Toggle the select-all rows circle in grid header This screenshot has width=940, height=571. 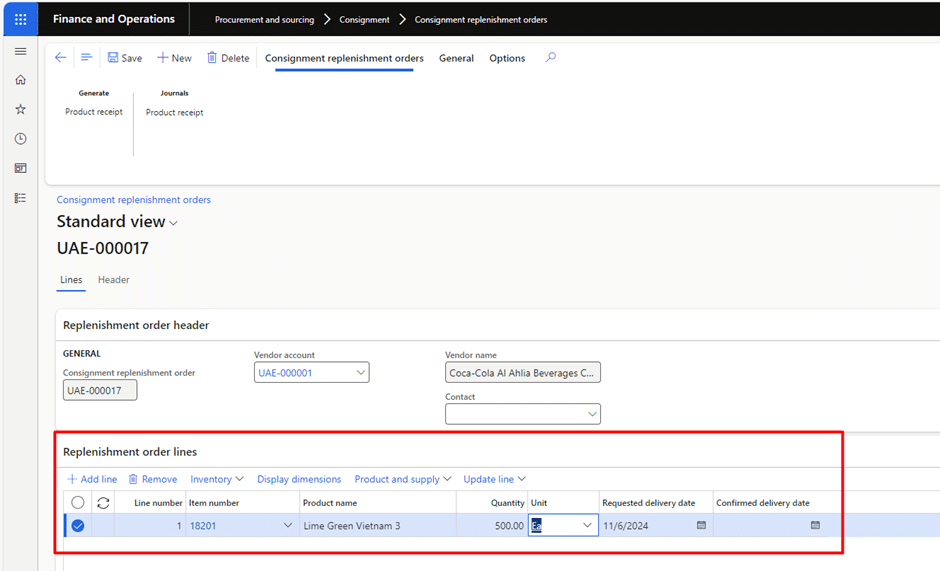pos(78,503)
